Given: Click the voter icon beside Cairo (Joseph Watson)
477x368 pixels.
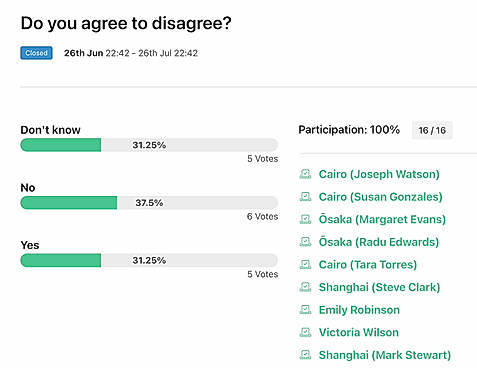Looking at the screenshot, I should coord(305,174).
